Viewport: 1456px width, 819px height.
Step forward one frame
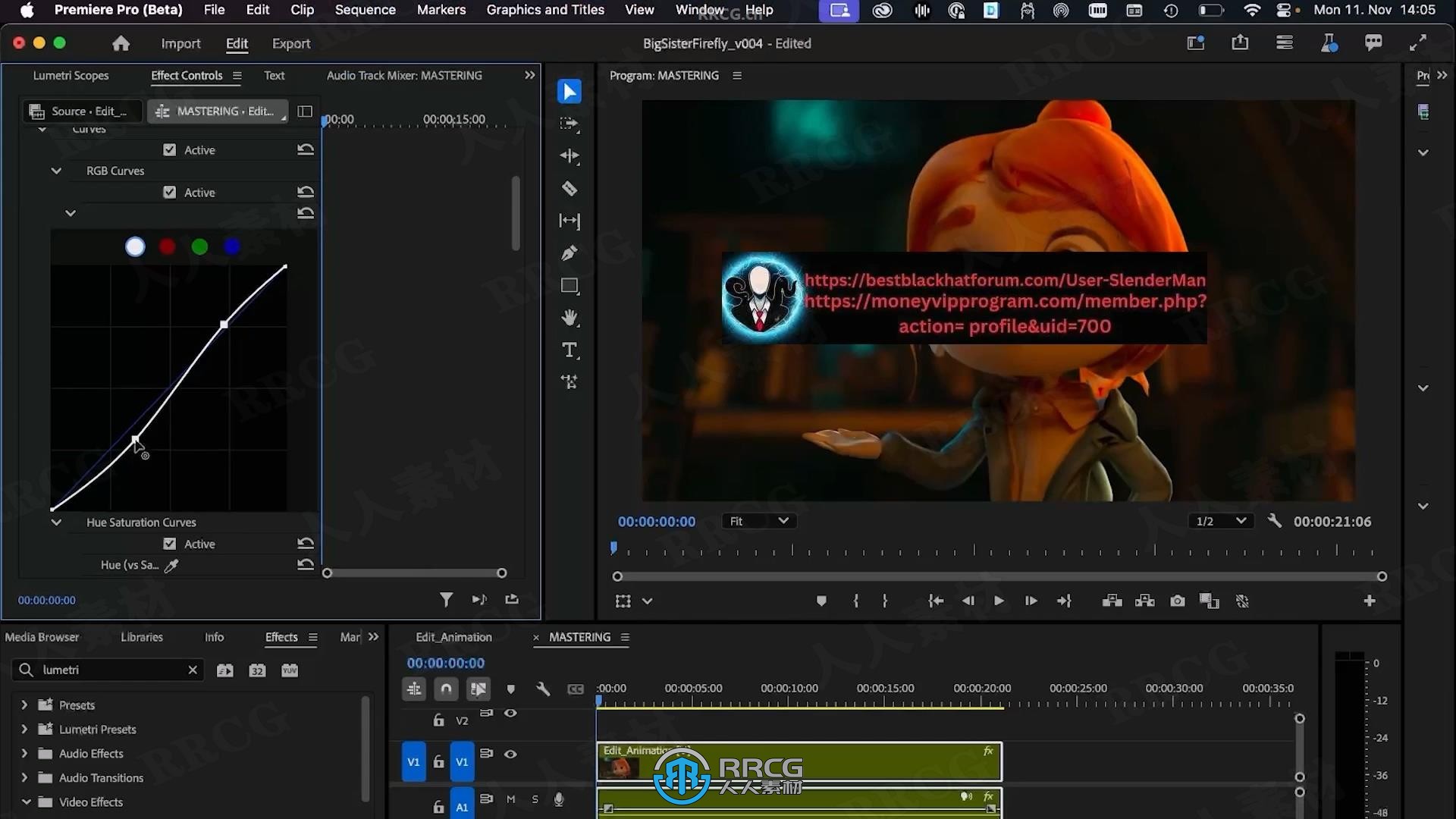tap(1031, 601)
